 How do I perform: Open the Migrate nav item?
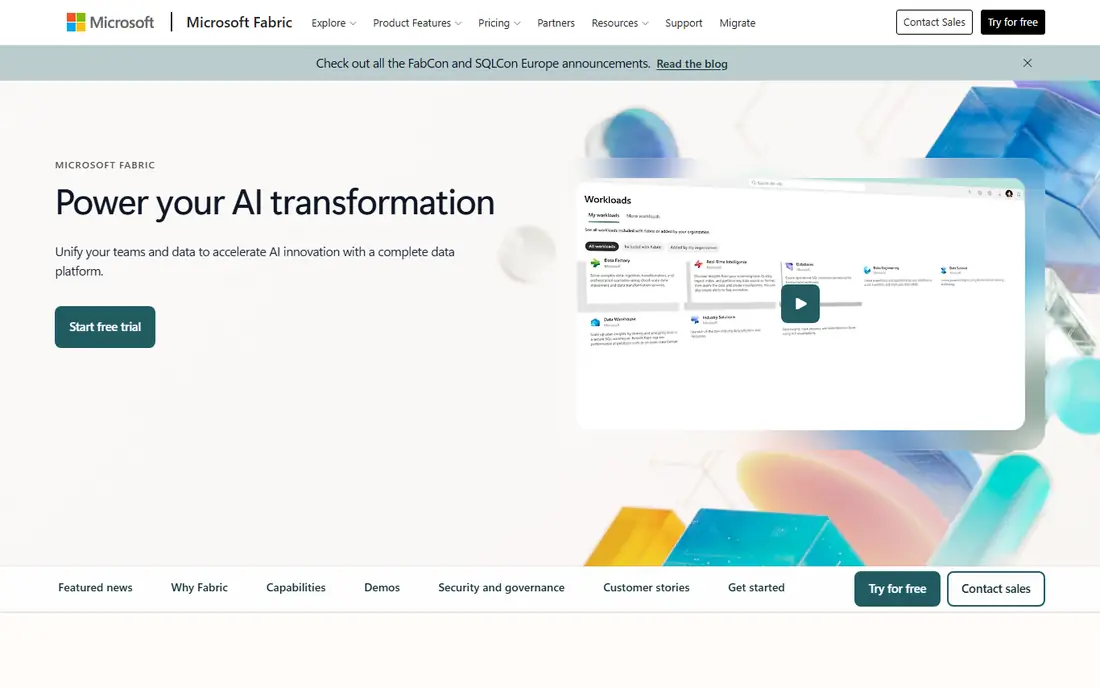pos(737,23)
